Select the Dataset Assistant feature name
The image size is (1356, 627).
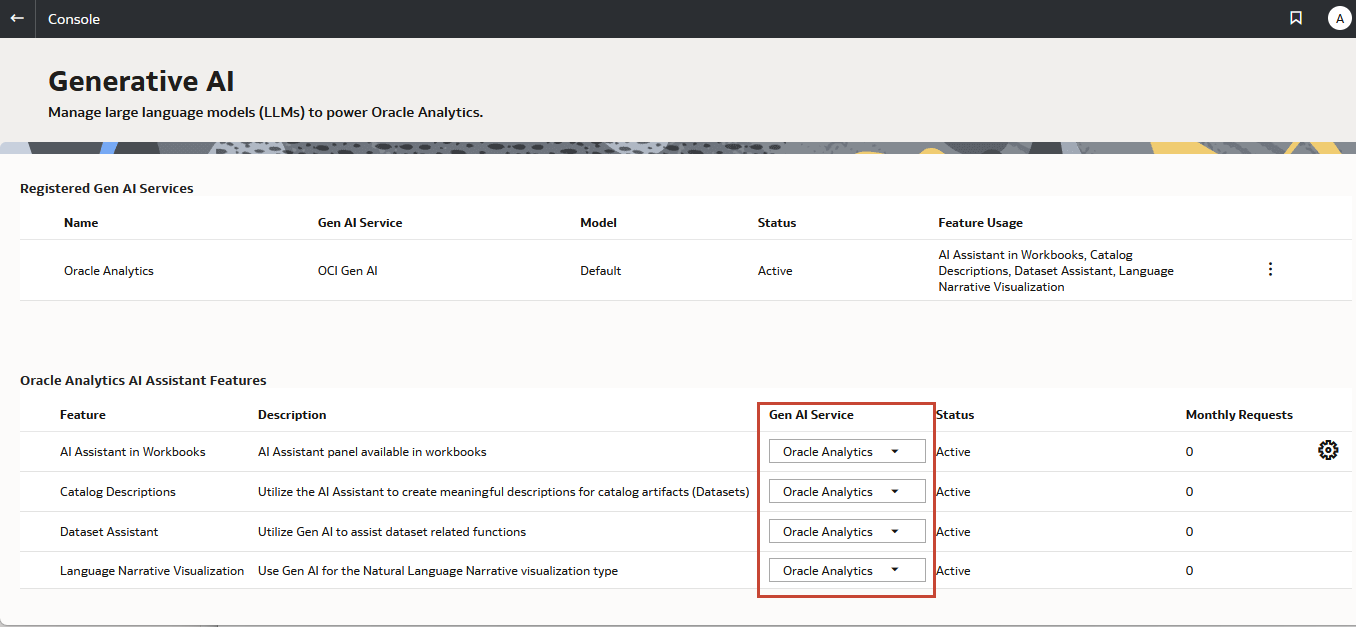click(109, 532)
